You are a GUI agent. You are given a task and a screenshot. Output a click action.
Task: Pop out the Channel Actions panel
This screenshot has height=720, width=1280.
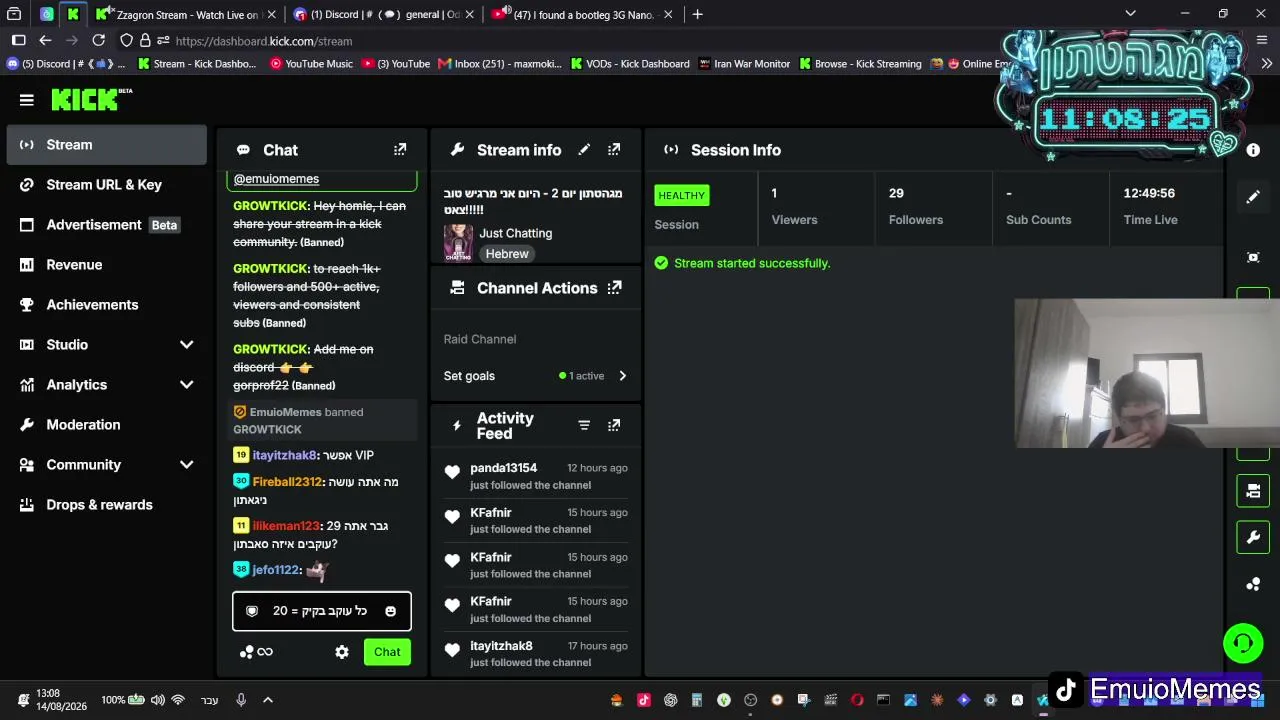(x=614, y=288)
